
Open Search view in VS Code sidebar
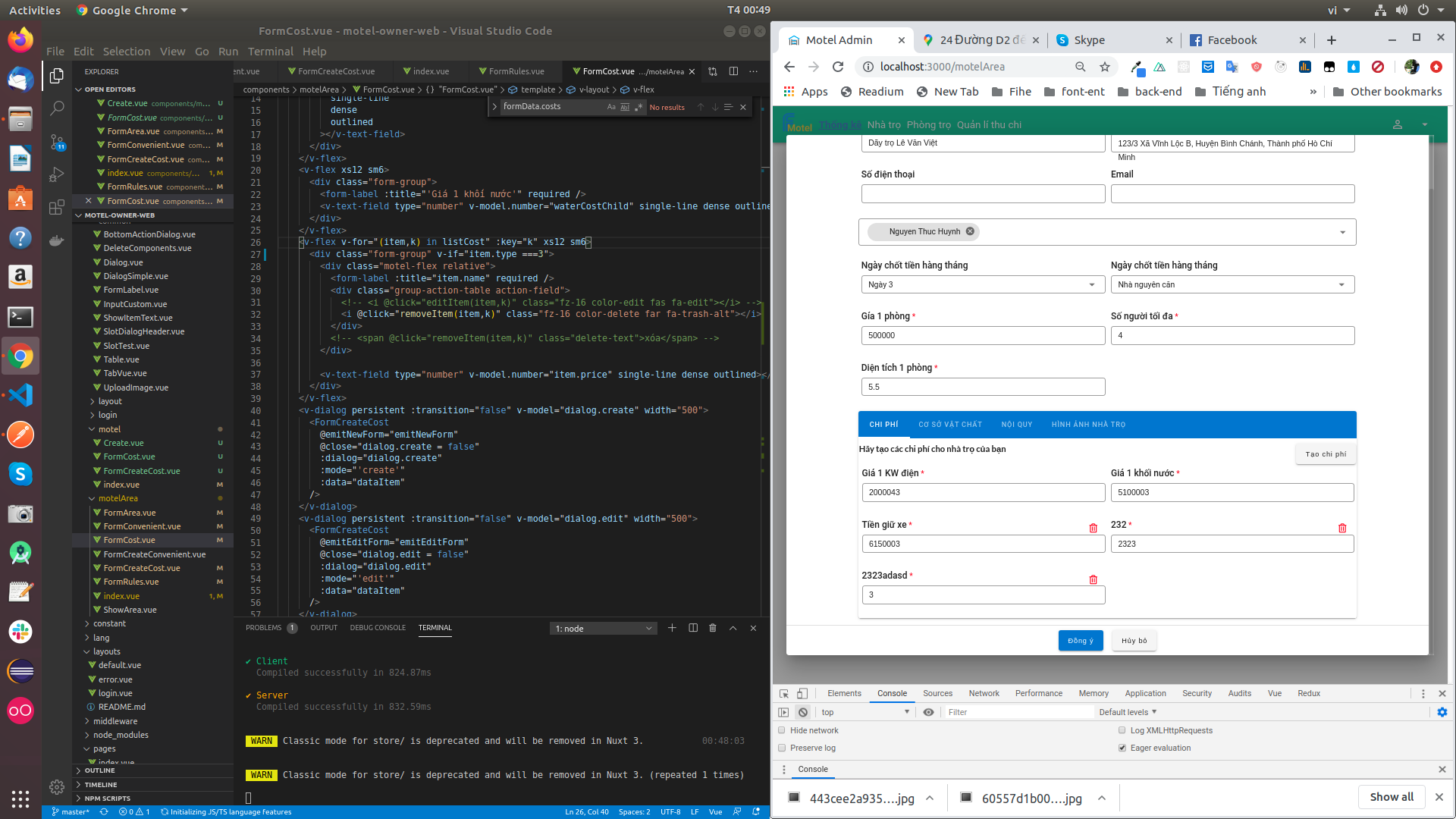57,108
